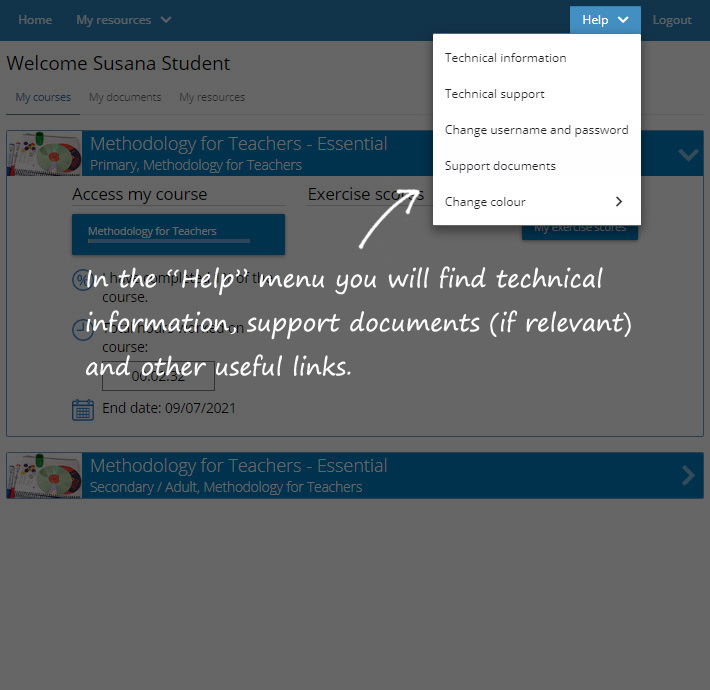Go to Home in the navigation bar
710x690 pixels.
pos(35,20)
